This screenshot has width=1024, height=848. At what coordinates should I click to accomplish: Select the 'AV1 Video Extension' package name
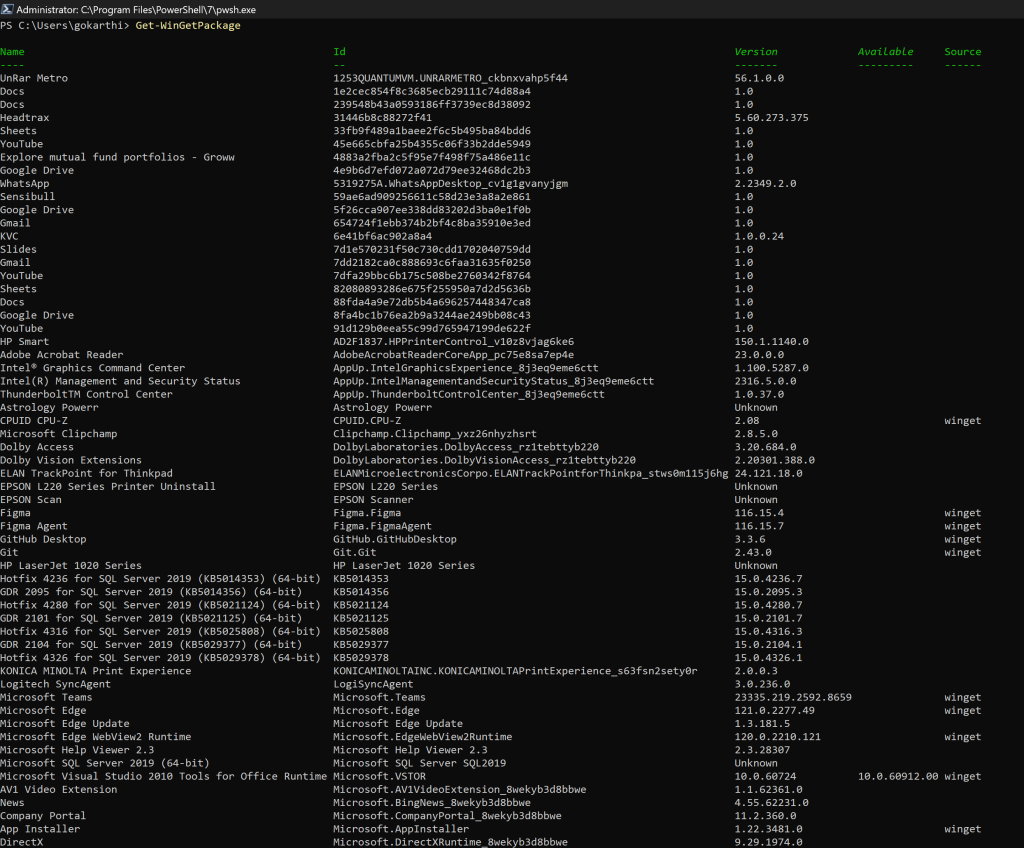59,789
